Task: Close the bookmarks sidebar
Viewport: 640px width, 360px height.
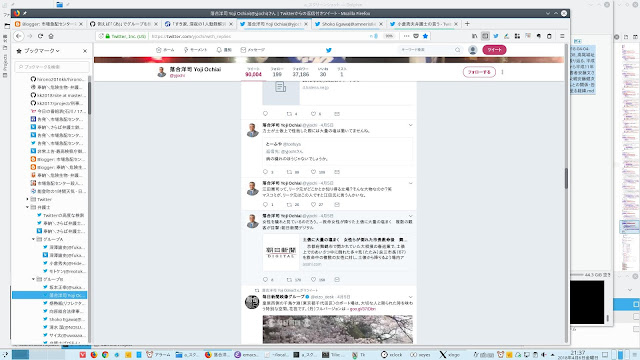Action: coord(85,51)
